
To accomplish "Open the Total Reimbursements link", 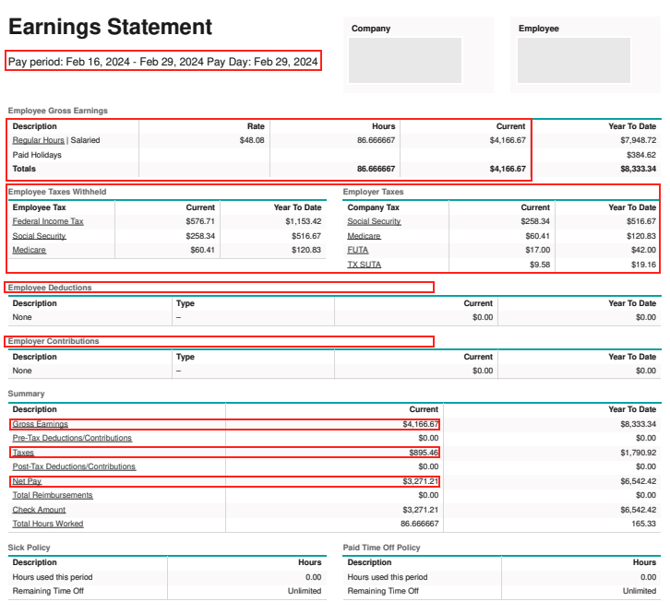I will coord(52,495).
